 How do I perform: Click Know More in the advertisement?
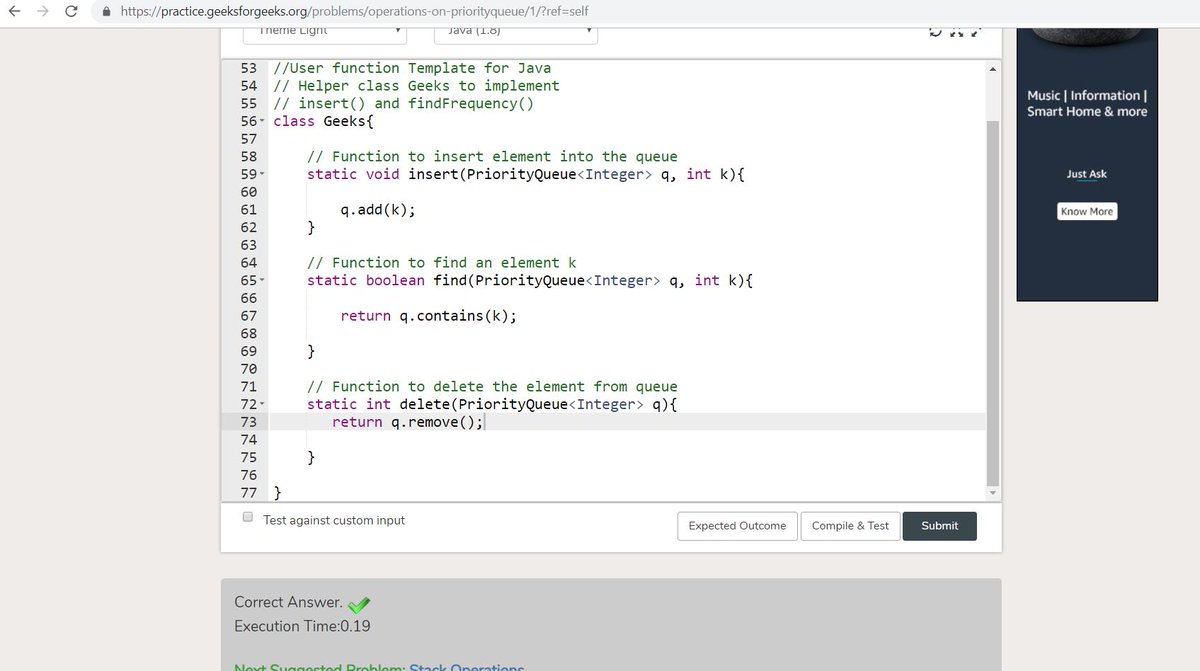click(1087, 211)
